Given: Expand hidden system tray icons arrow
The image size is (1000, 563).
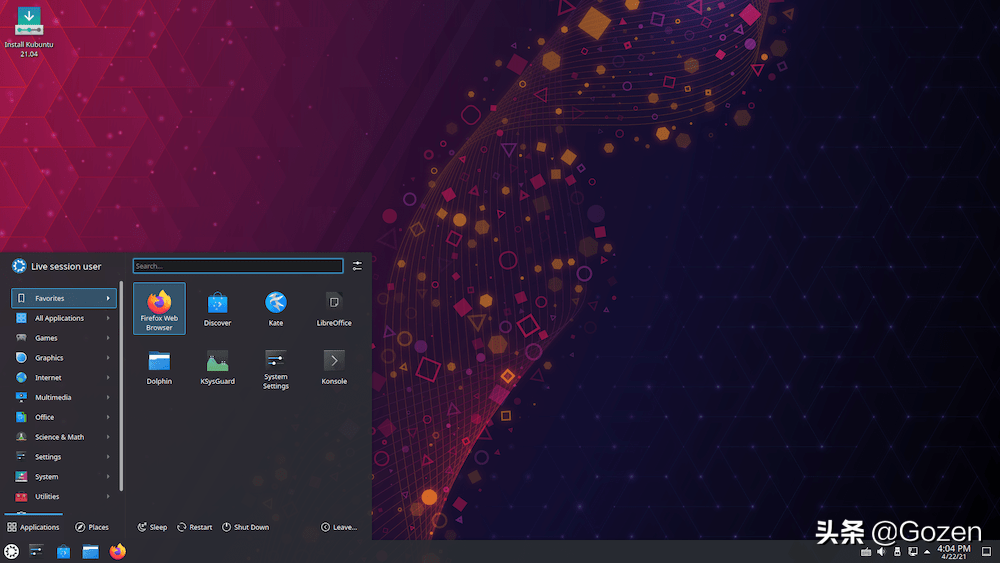Looking at the screenshot, I should (x=927, y=552).
